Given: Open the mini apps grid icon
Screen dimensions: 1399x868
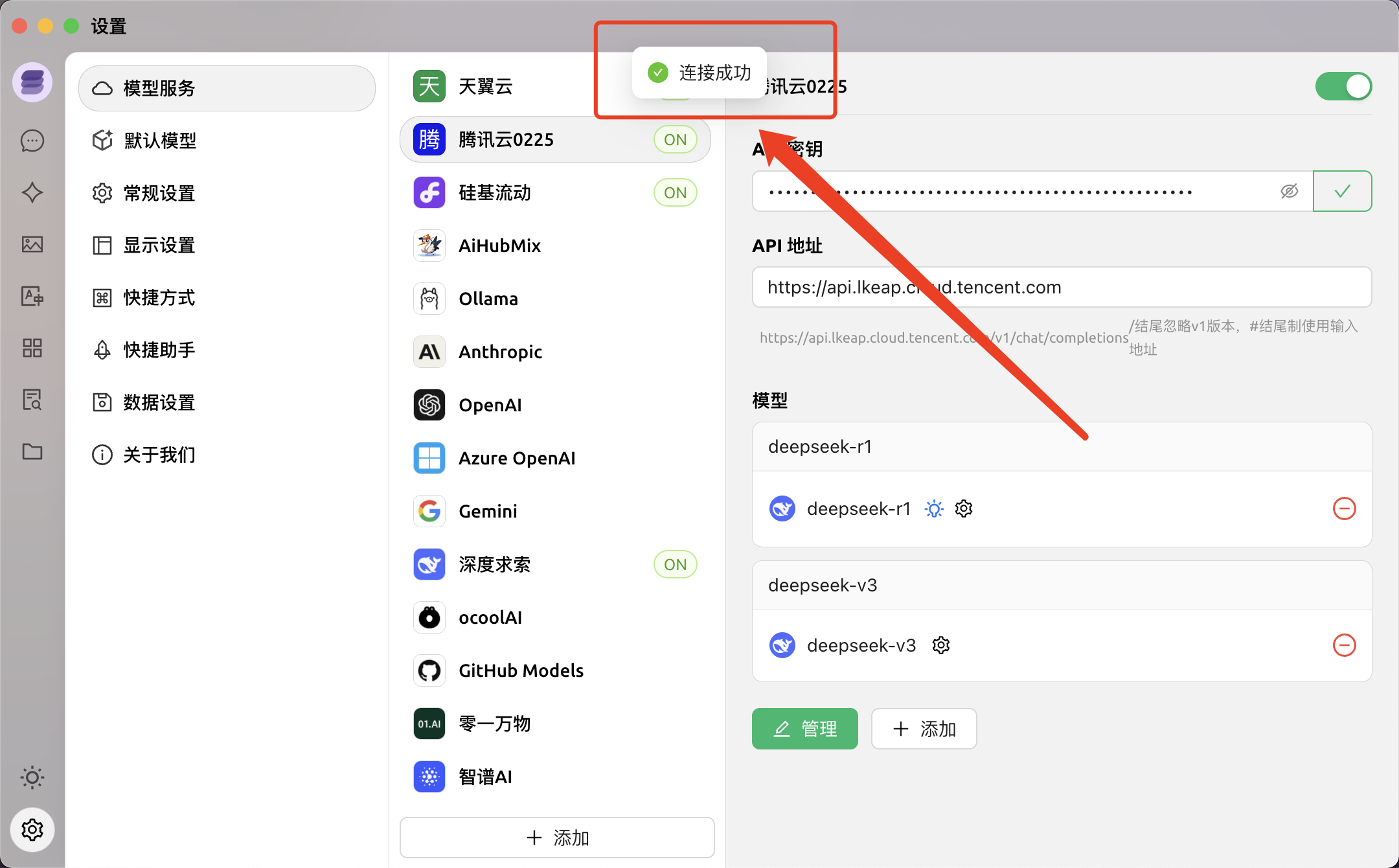Looking at the screenshot, I should click(32, 348).
